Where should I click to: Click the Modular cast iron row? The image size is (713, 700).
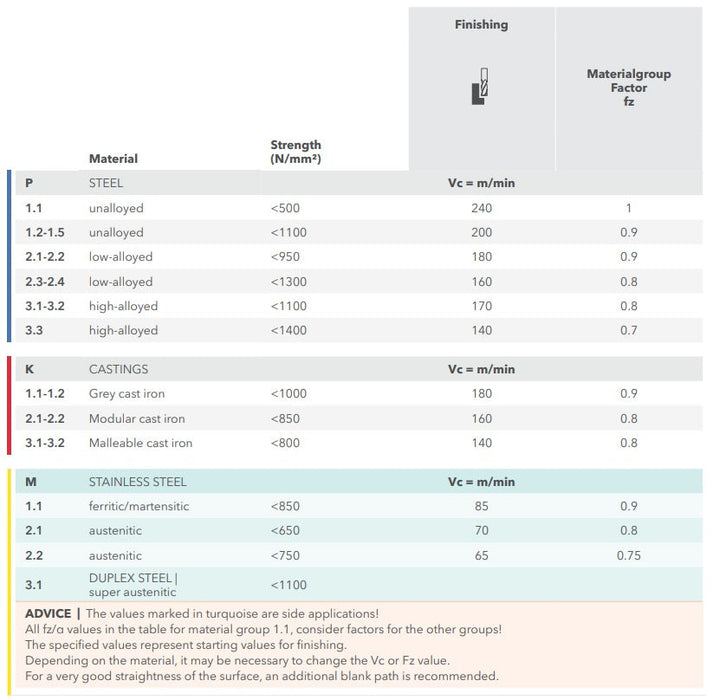(x=137, y=419)
